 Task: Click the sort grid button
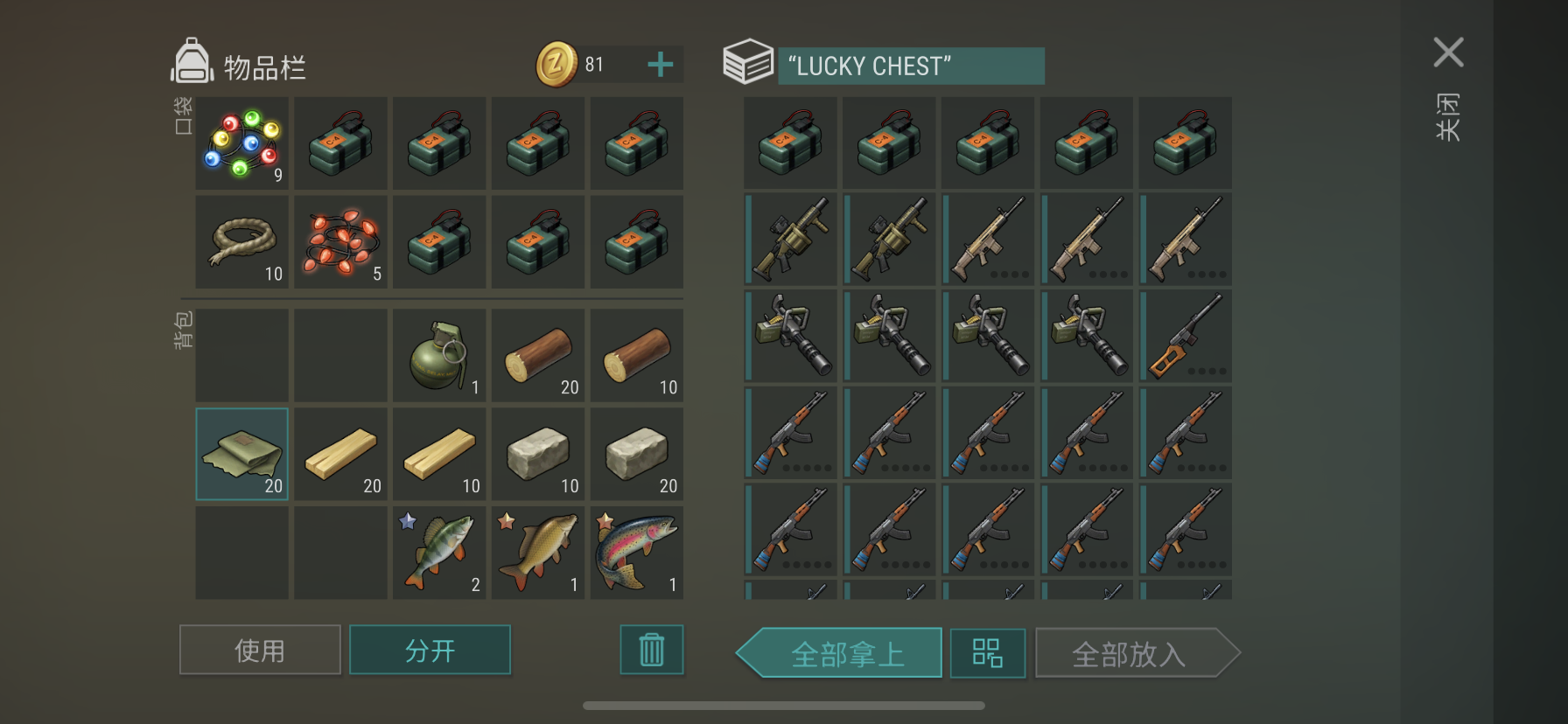[x=988, y=653]
